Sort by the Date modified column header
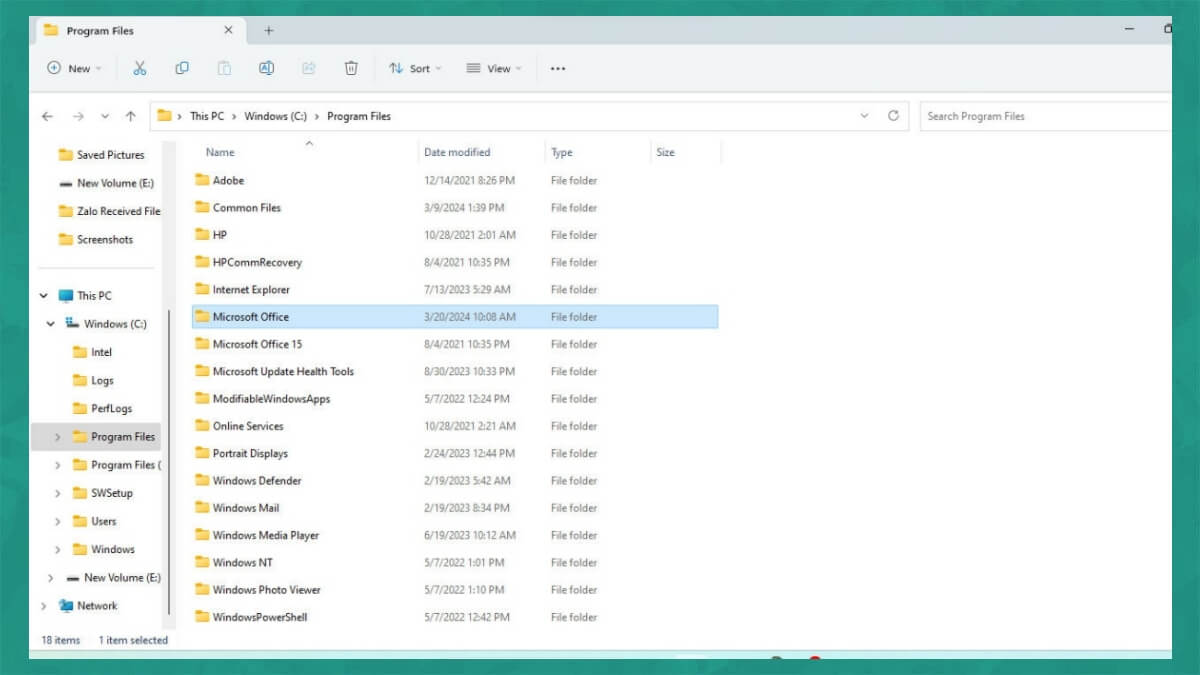The width and height of the screenshot is (1200, 675). pyautogui.click(x=457, y=152)
